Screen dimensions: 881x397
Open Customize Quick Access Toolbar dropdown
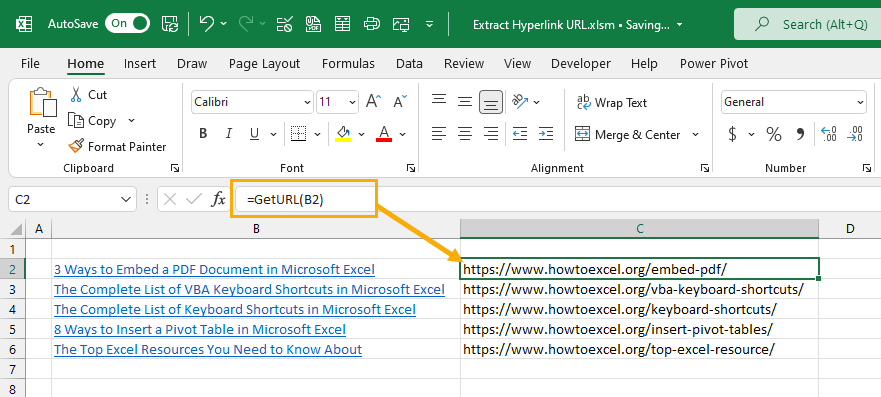coord(430,24)
